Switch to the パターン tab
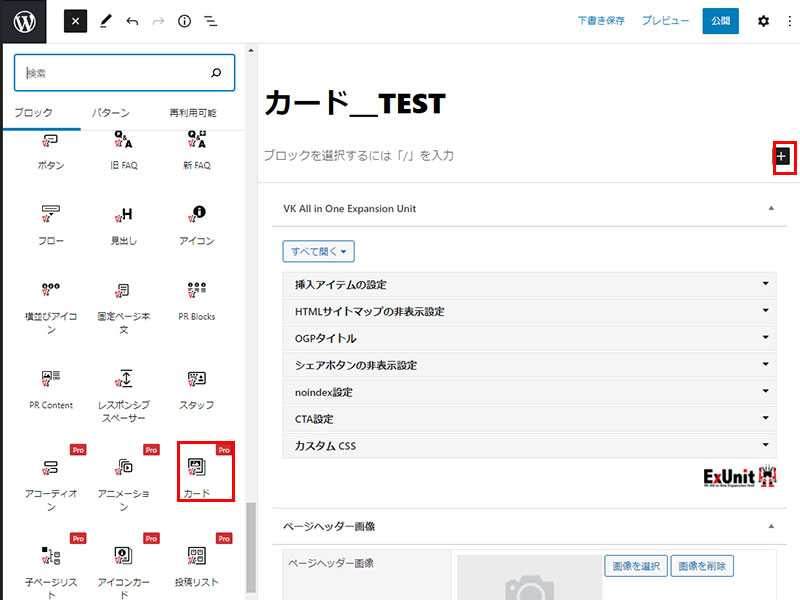The height and width of the screenshot is (600, 800). pos(110,113)
